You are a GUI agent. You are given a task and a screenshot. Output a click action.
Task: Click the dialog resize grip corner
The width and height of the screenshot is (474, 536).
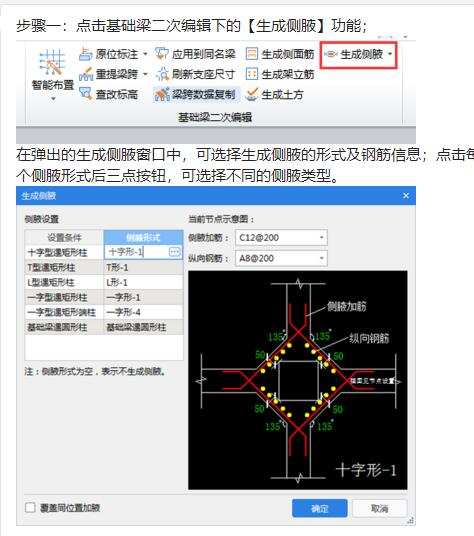[411, 521]
